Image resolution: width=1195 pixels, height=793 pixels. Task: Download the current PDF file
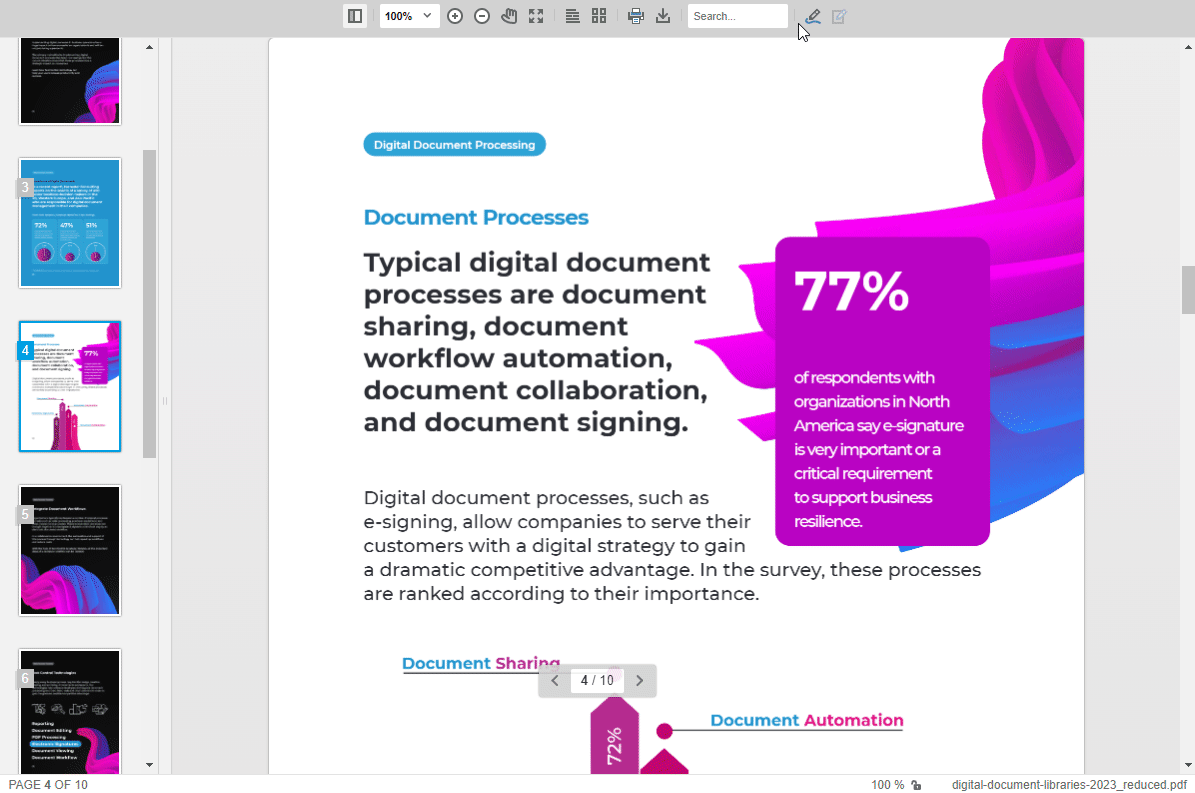pos(663,16)
